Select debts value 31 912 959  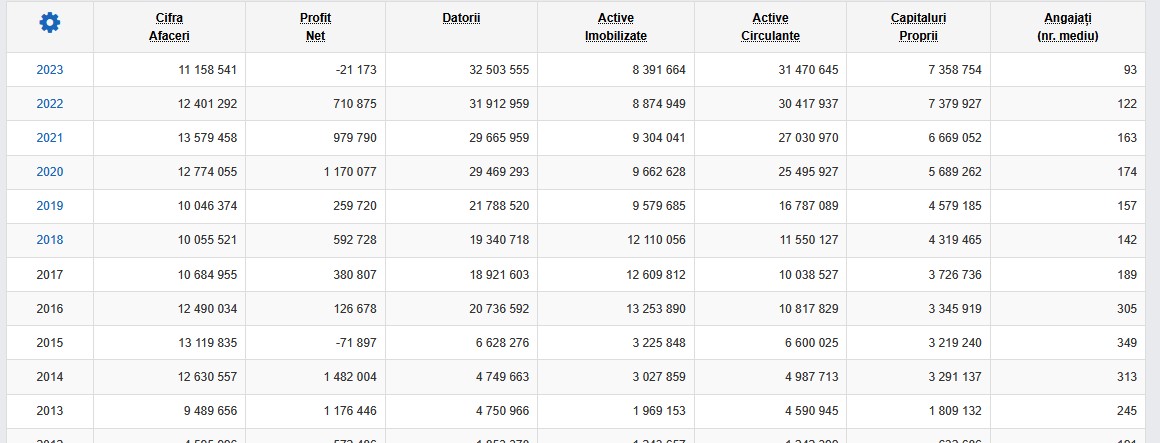click(x=499, y=104)
